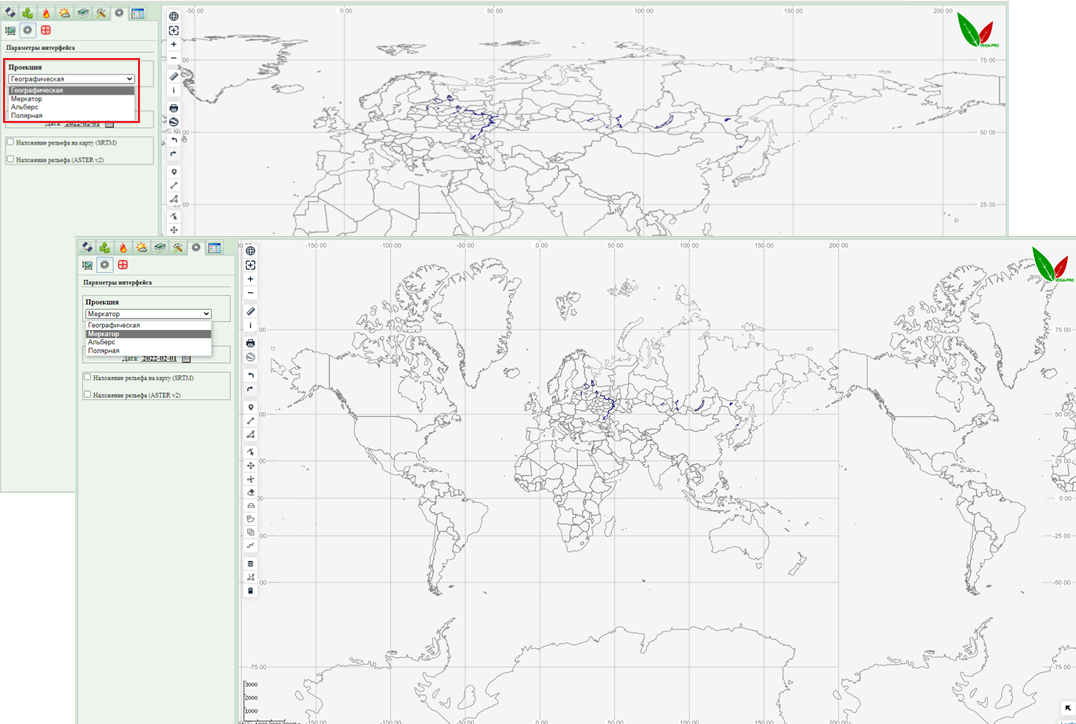Select the ruler measure tool in foreground window
Screen dimensions: 1076x724
[250, 311]
